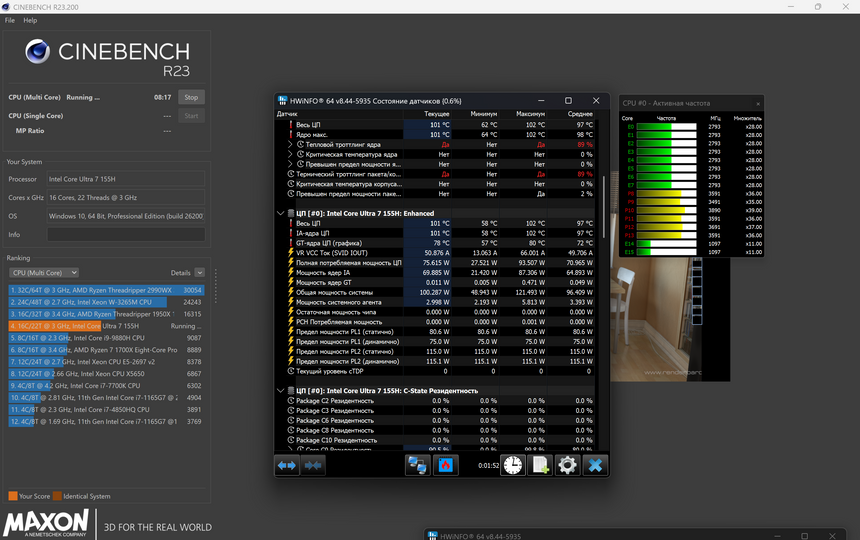Expand the Критическая температура ядра row
Screen dimensions: 860x540
click(x=290, y=155)
